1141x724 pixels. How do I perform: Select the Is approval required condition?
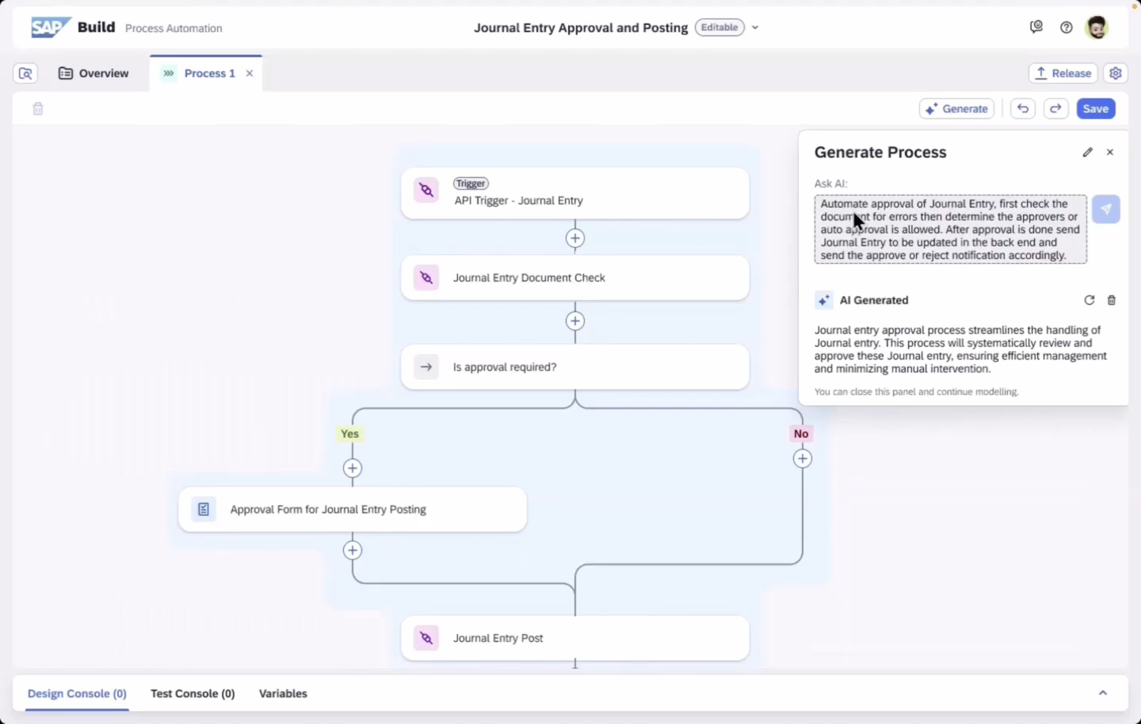575,367
